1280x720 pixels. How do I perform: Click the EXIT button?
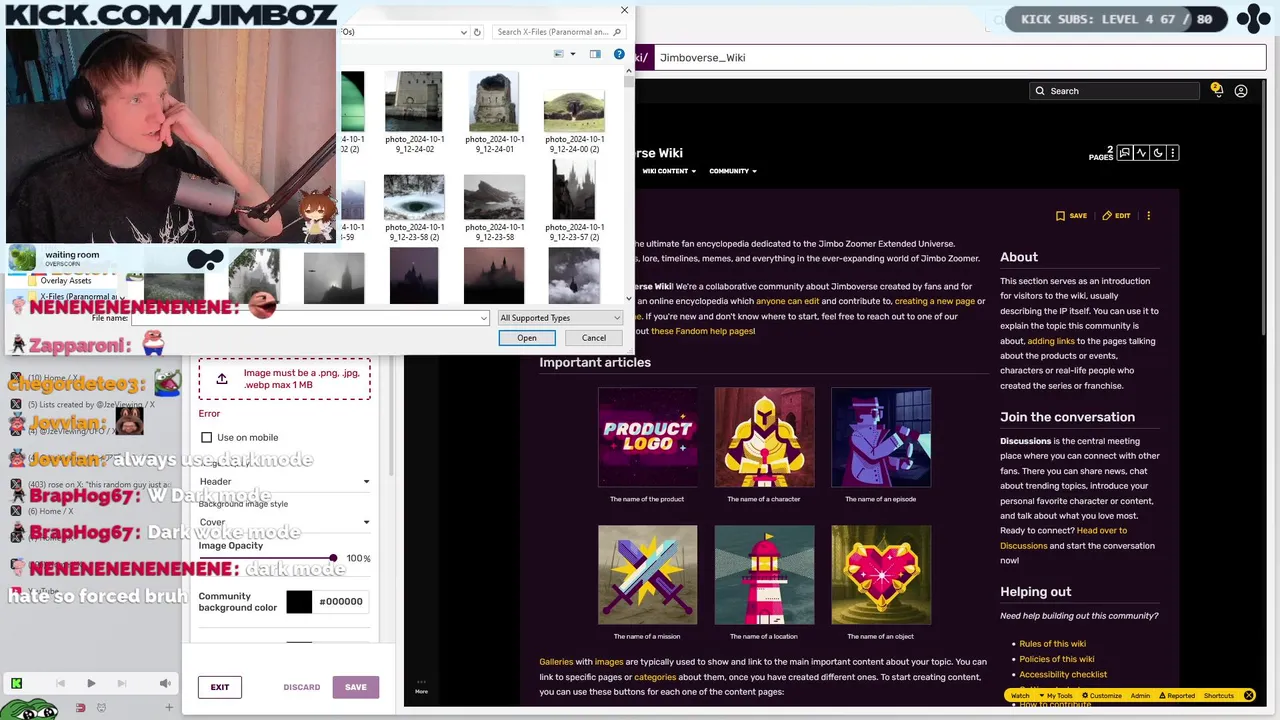220,687
